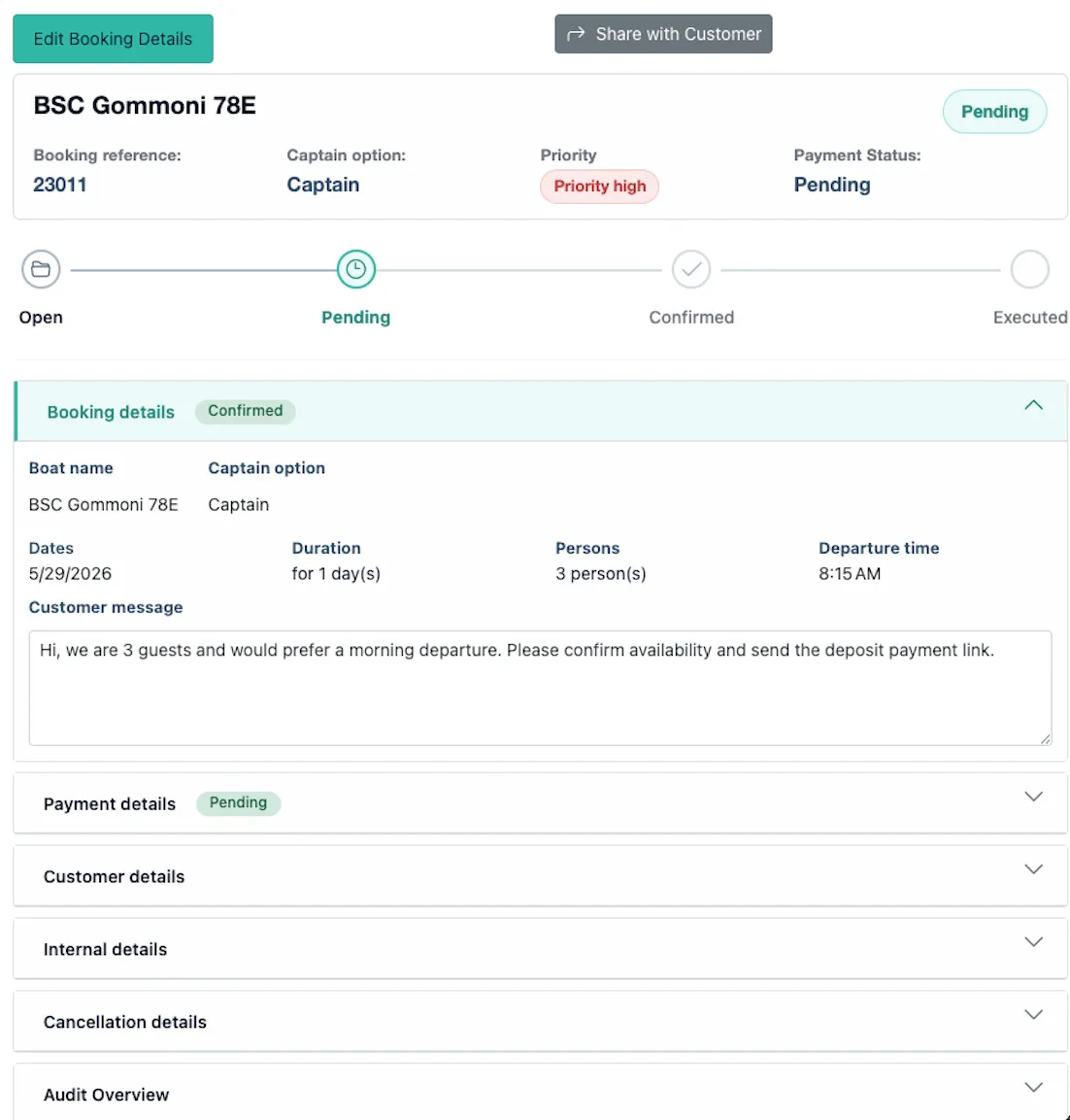The image size is (1070, 1120).
Task: Click the Executed step label
Action: pyautogui.click(x=1030, y=317)
